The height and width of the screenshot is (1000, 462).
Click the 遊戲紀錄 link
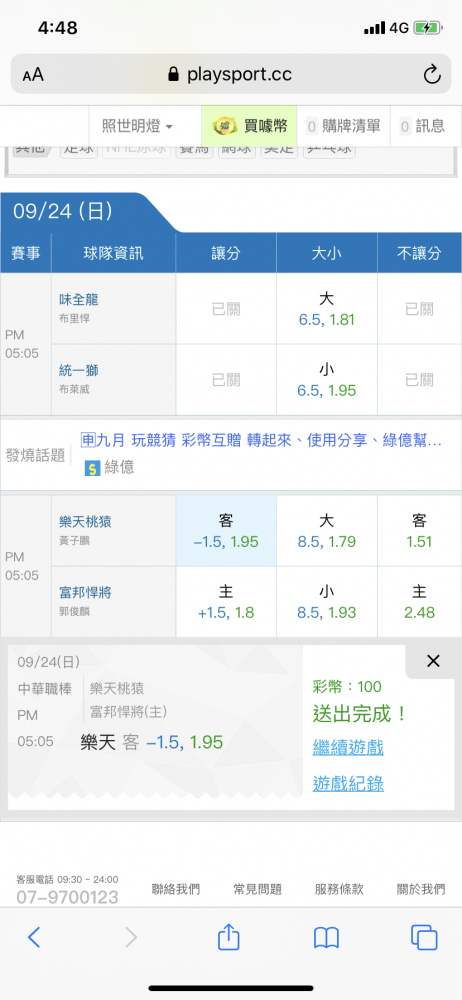(348, 783)
